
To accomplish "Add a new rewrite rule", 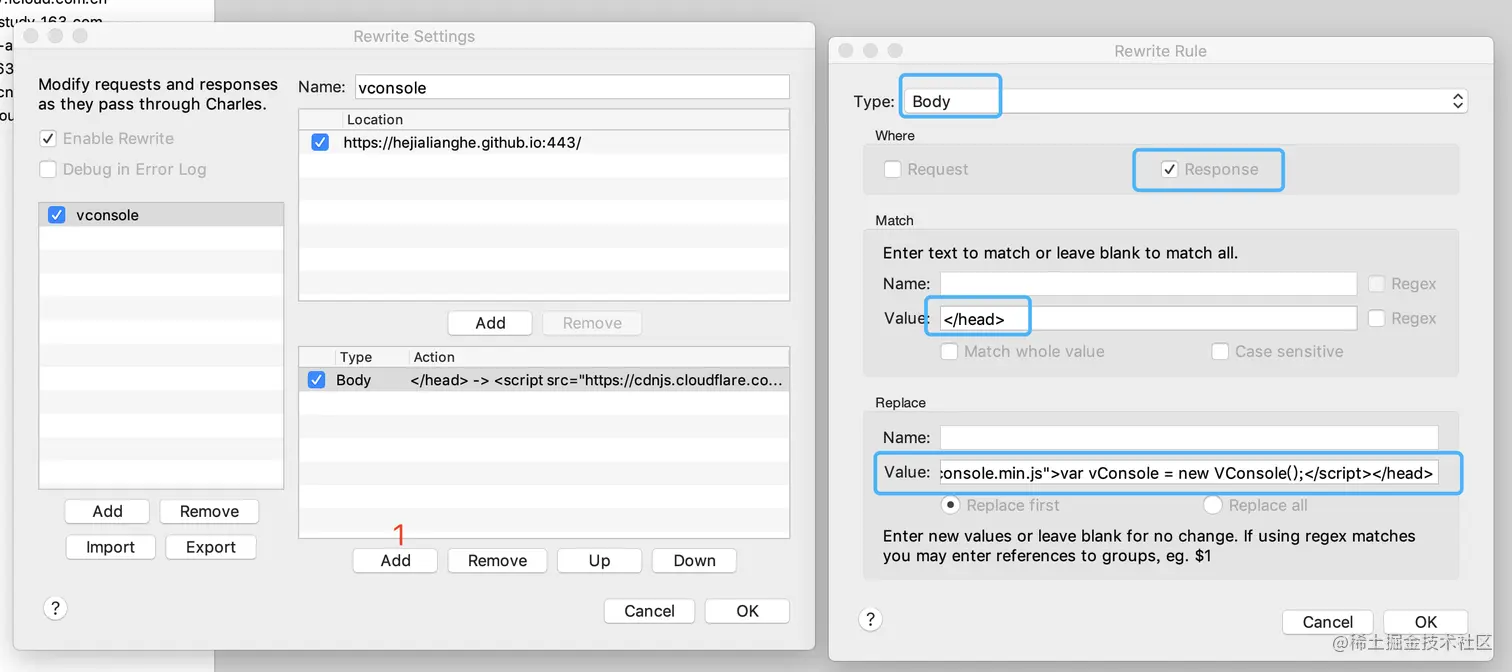I will click(395, 560).
